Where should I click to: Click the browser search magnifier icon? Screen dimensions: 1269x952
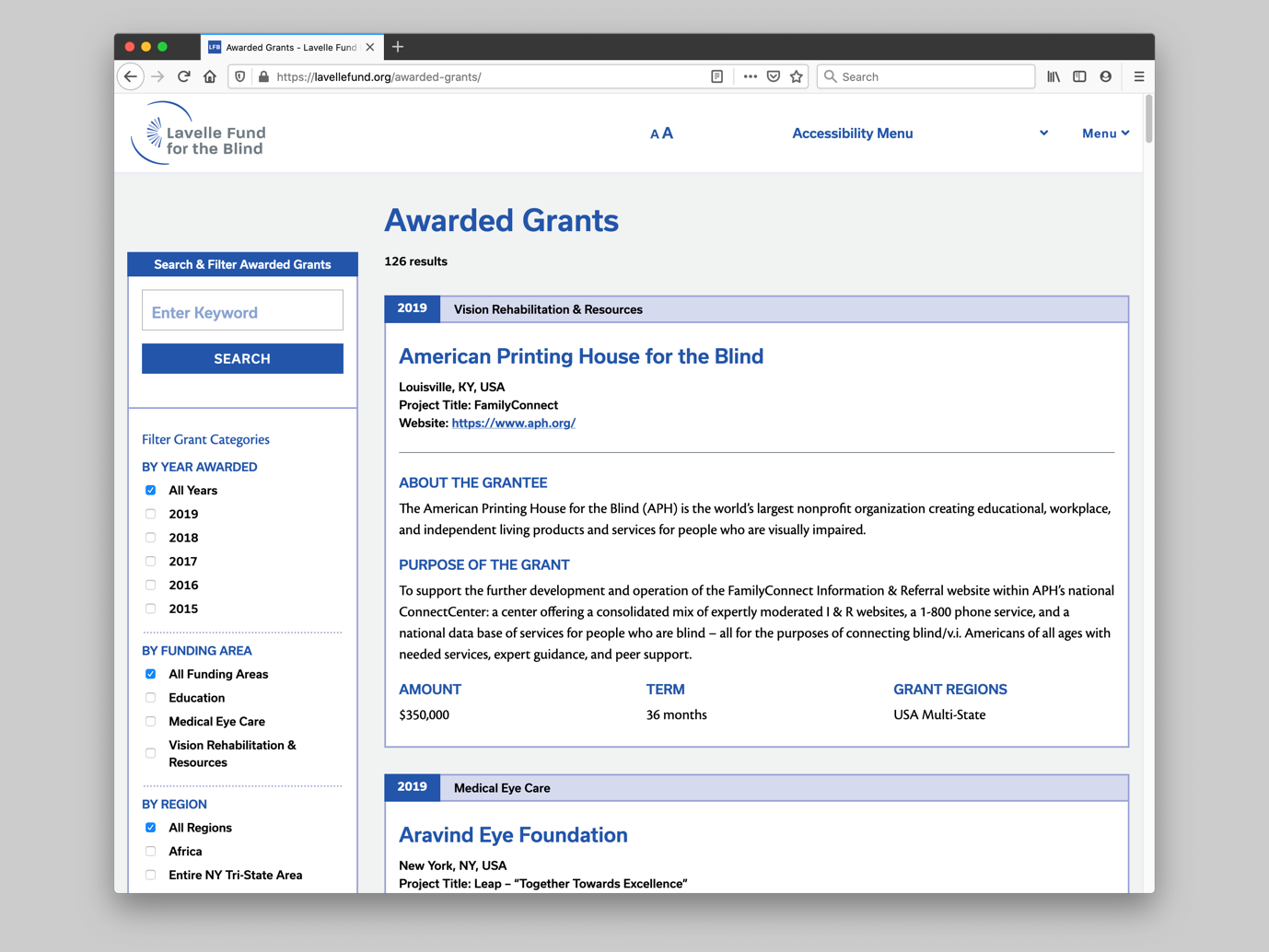pyautogui.click(x=831, y=76)
